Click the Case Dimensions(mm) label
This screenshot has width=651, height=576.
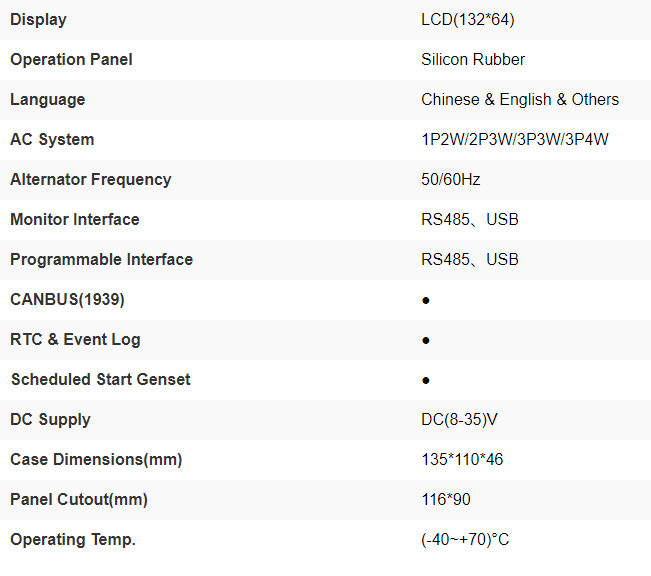click(x=96, y=460)
